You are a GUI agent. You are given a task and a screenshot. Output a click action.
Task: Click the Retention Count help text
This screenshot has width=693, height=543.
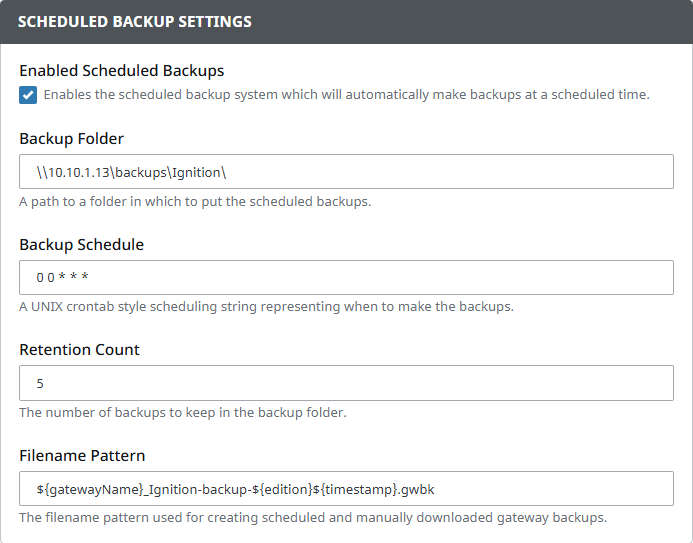183,412
